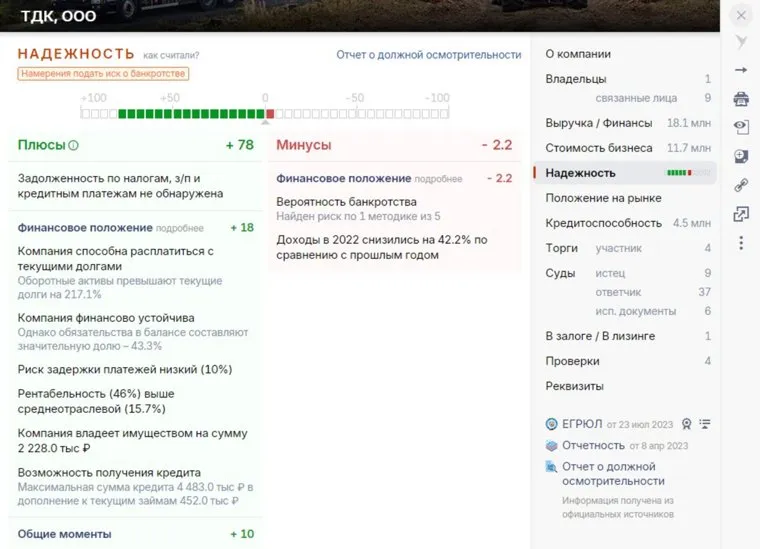Click the list icon right of ЕГРЮЛ date
Viewport: 760px width, 549px height.
(x=705, y=424)
